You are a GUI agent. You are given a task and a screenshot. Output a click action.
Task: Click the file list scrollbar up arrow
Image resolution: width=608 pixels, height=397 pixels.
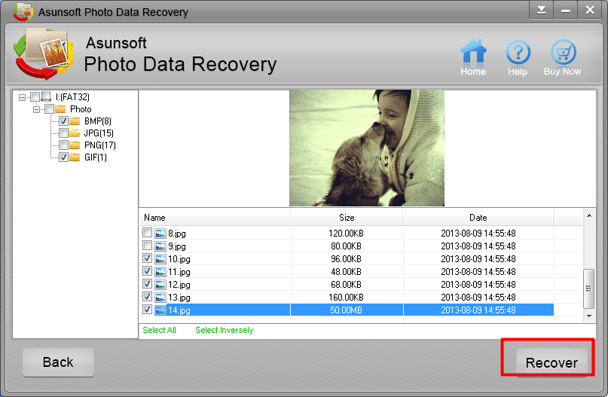tap(589, 216)
